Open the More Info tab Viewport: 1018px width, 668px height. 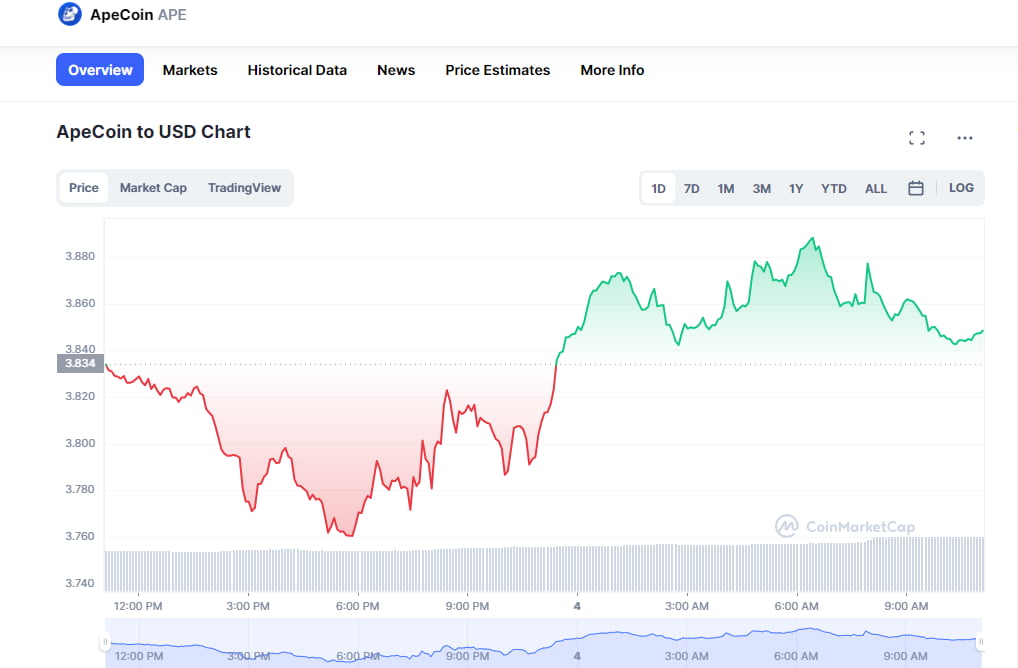pyautogui.click(x=612, y=70)
